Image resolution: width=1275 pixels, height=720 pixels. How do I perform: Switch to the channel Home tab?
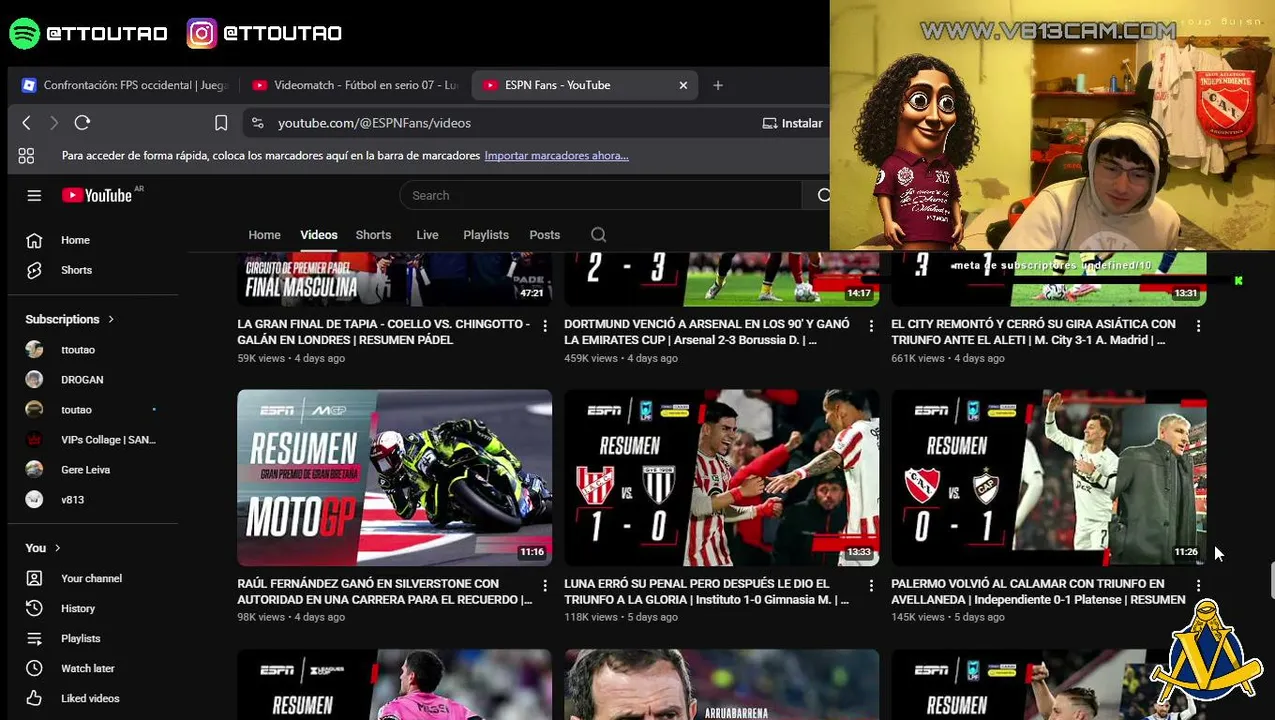point(264,235)
